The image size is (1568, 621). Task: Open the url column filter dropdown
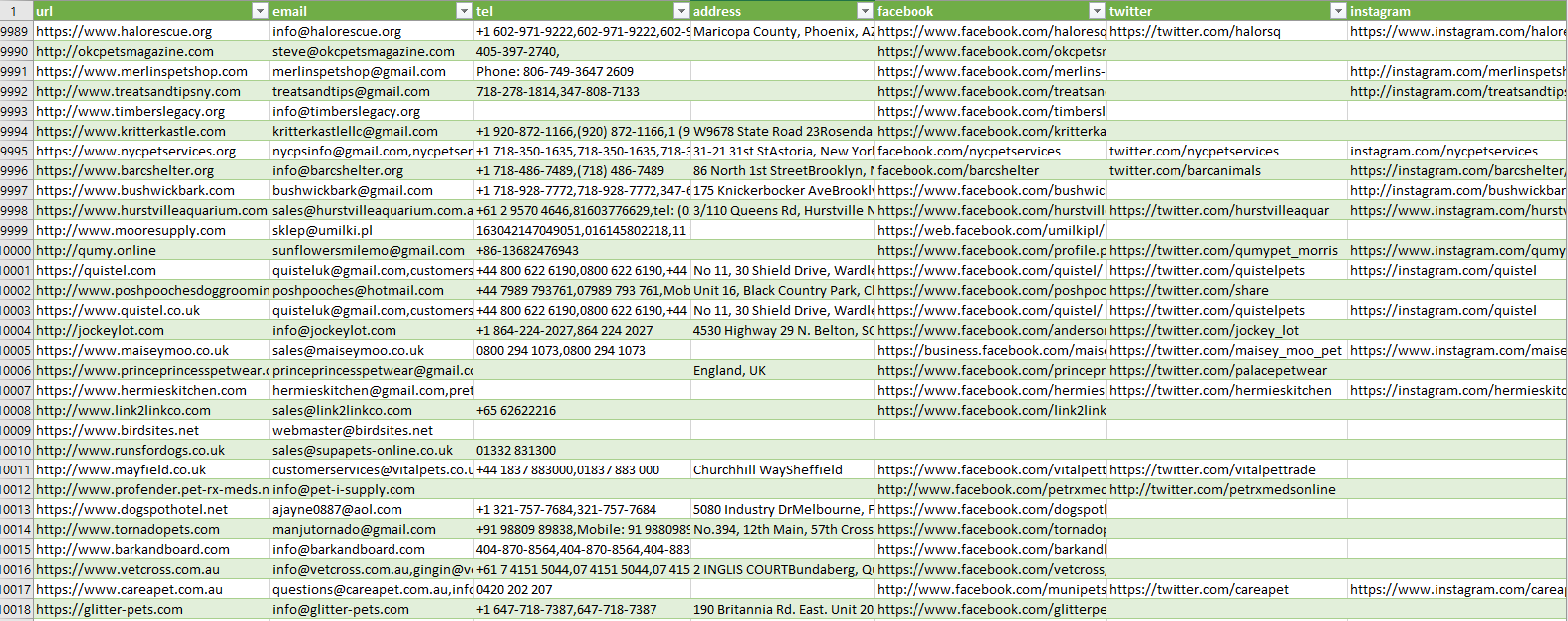[x=260, y=11]
